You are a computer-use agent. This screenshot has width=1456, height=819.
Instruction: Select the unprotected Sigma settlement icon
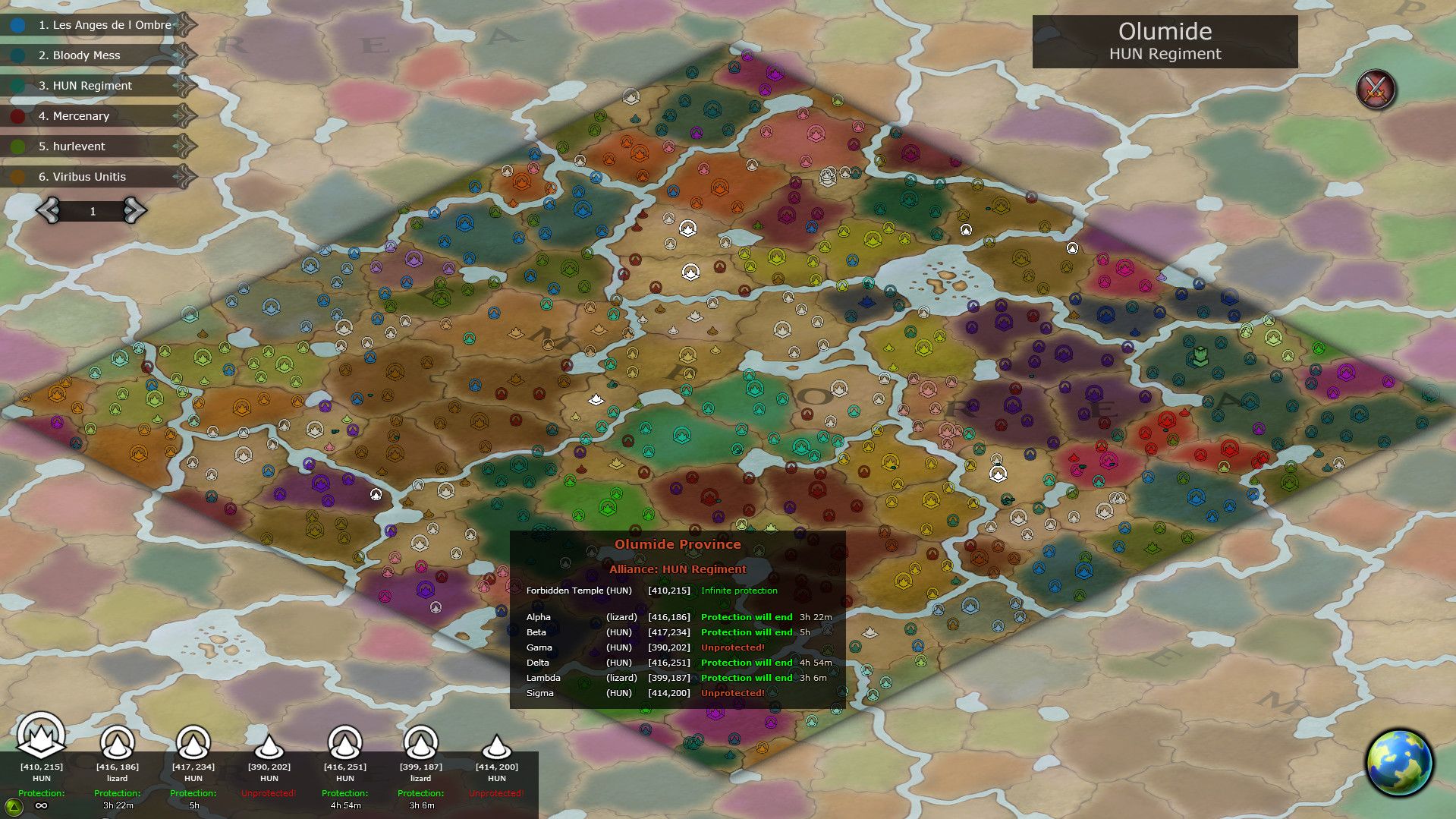(x=496, y=745)
